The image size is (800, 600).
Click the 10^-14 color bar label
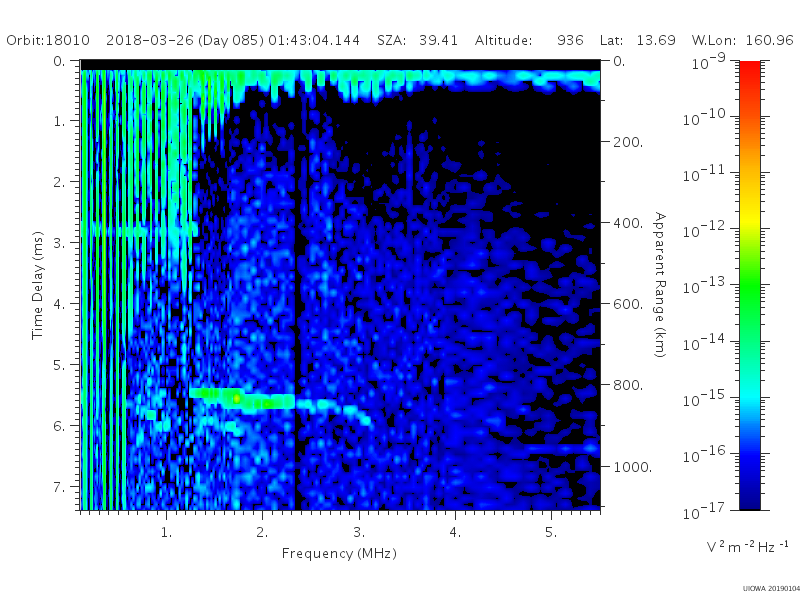tap(704, 343)
